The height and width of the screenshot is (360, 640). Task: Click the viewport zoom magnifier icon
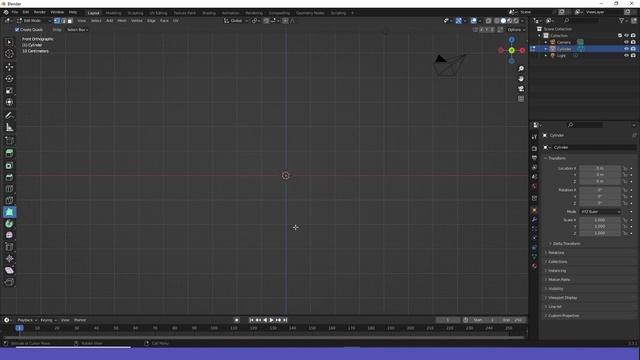point(521,69)
